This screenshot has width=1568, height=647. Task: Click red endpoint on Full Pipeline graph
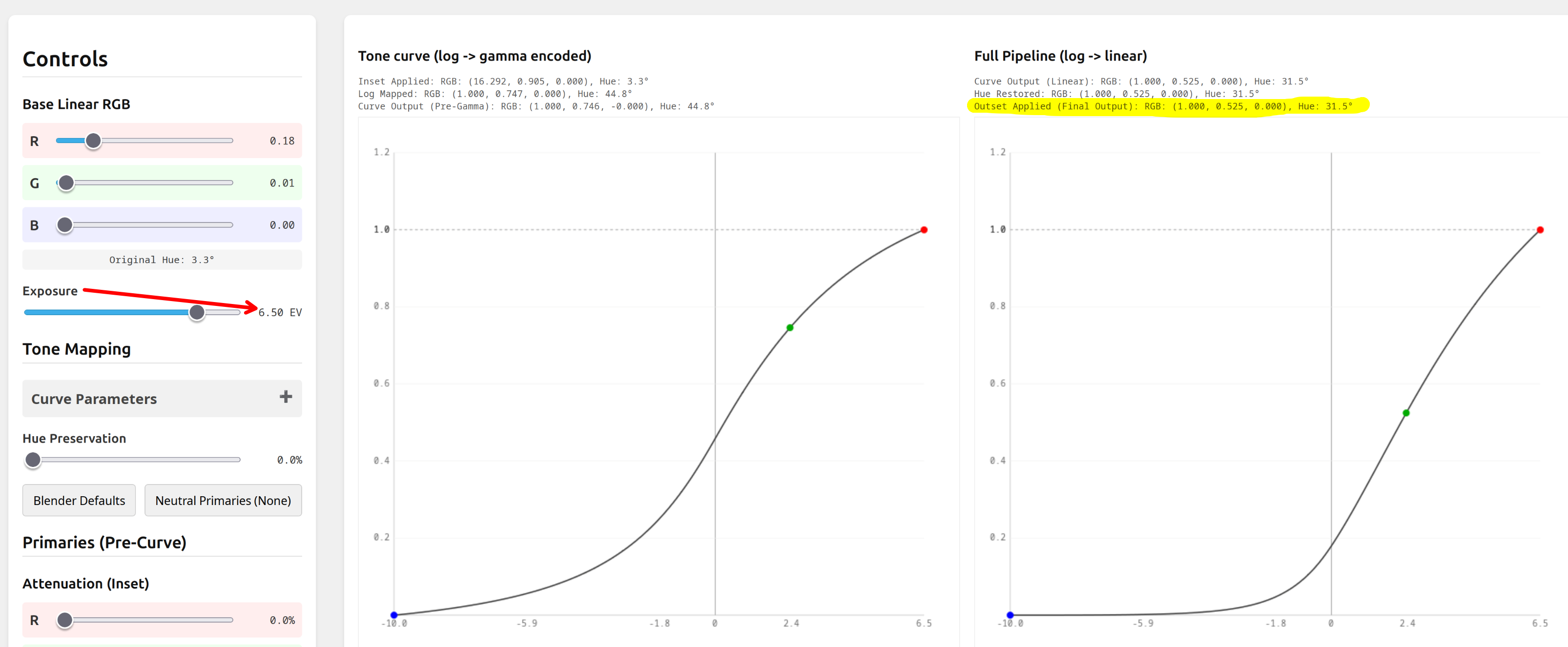coord(1540,230)
